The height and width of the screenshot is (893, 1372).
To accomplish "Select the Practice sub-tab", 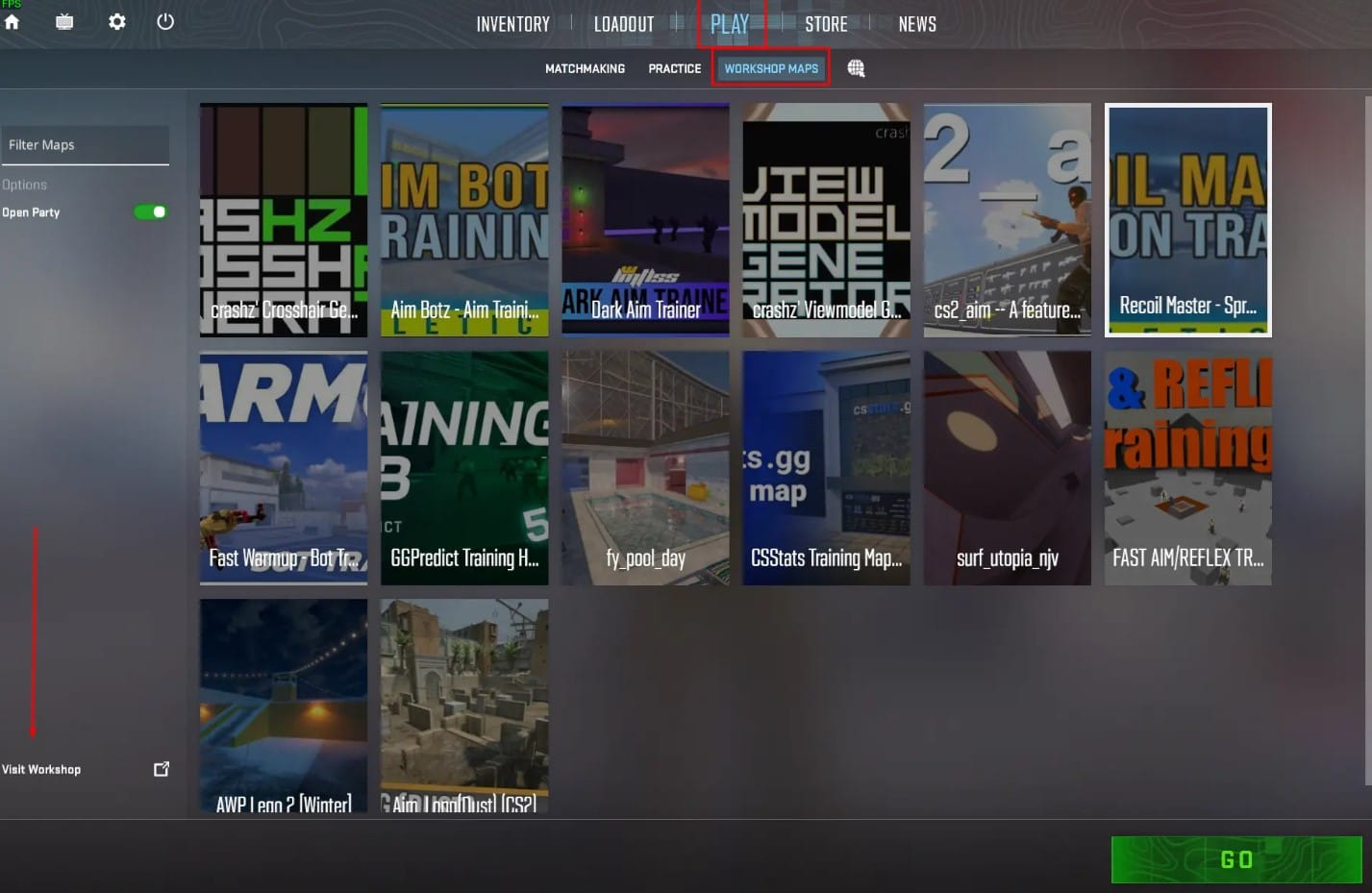I will coord(675,69).
